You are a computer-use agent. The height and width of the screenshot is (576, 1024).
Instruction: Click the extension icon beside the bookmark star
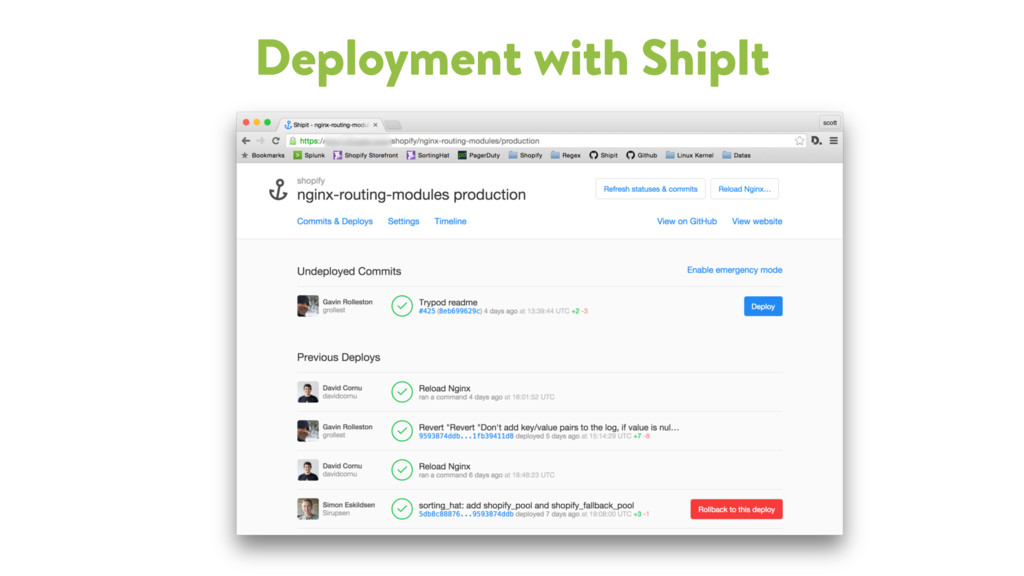pos(816,140)
